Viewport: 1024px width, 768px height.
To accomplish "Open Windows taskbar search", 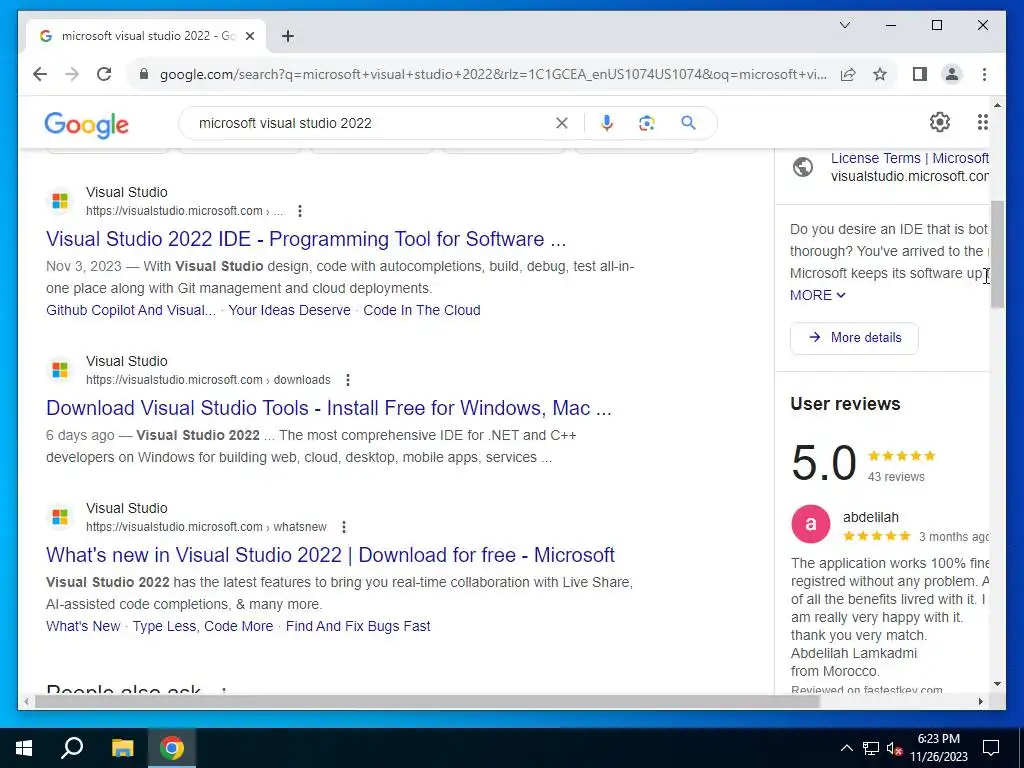I will tap(72, 748).
